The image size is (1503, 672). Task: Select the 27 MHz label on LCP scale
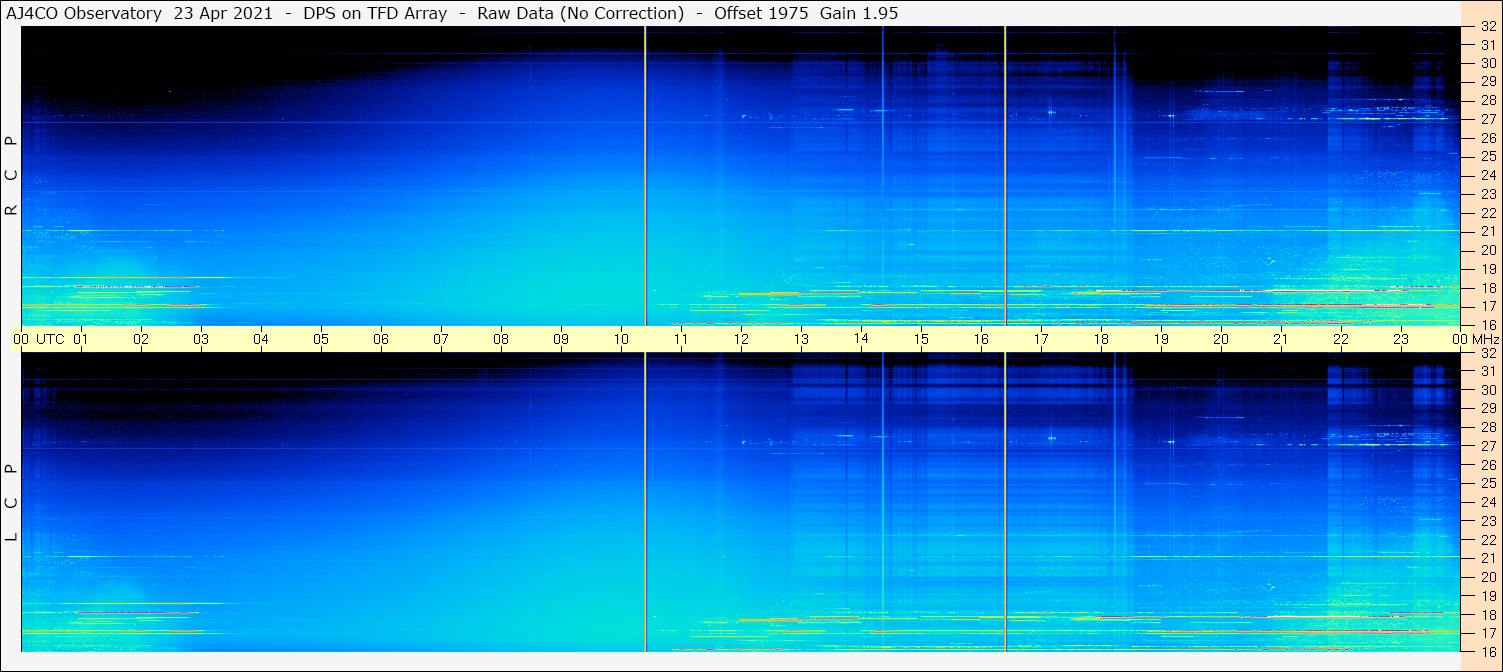[x=1487, y=446]
